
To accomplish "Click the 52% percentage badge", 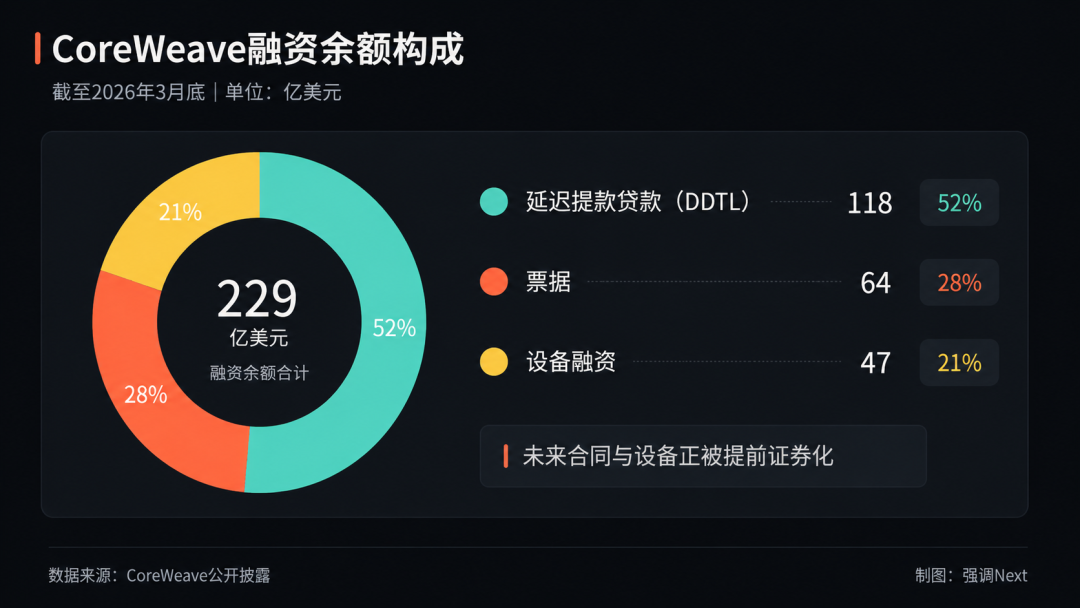I will pos(959,202).
